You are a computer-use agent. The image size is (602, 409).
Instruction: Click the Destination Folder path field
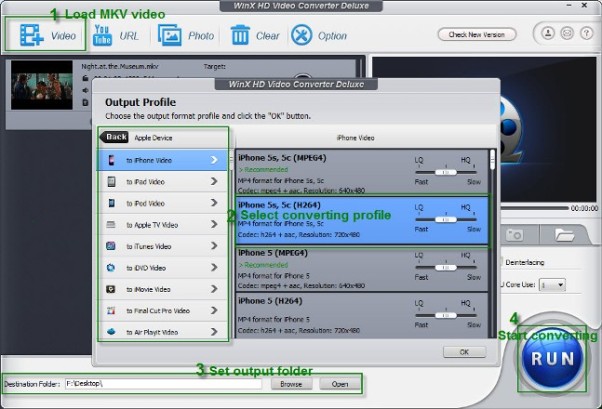click(163, 384)
